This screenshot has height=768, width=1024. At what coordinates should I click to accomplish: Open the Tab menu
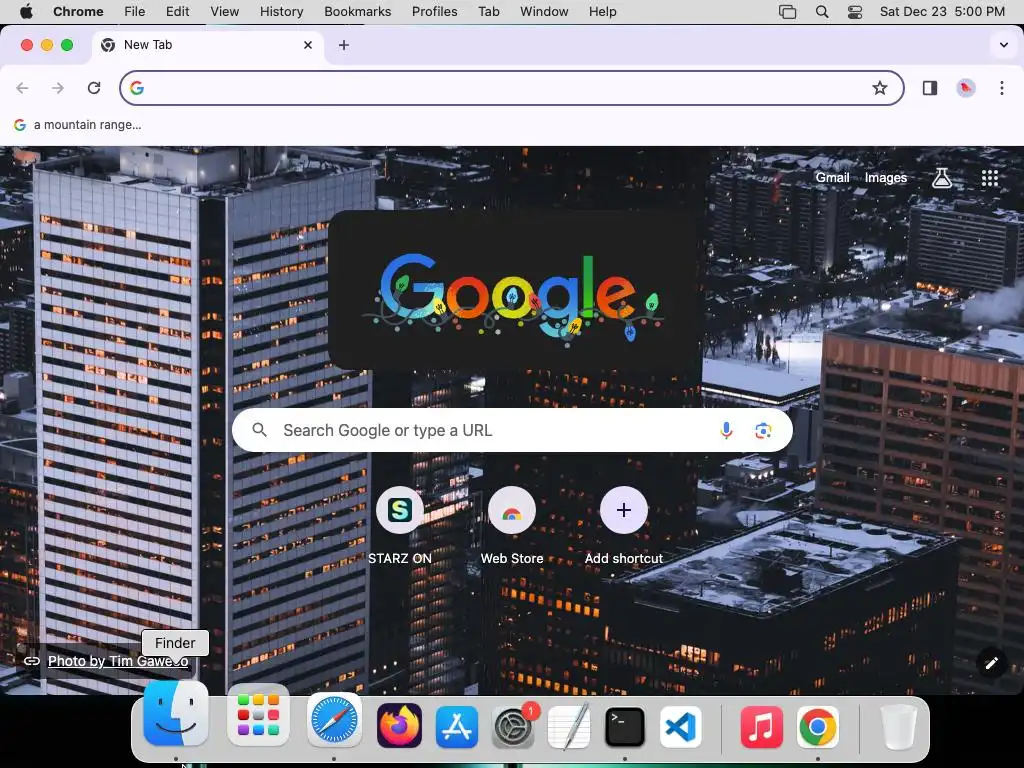pos(488,12)
